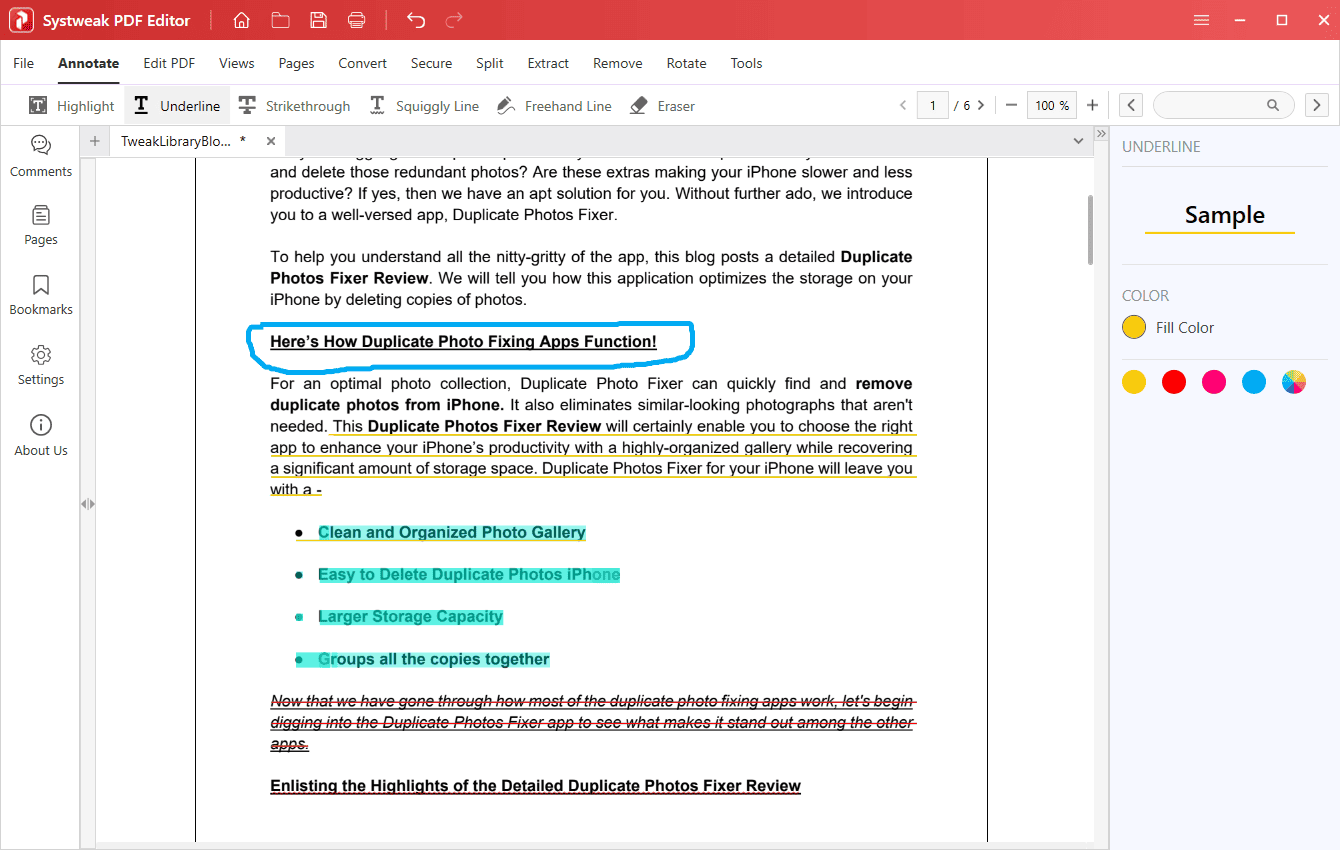Screen dimensions: 1340x850
Task: Open the Pages sidebar panel
Action: [41, 225]
